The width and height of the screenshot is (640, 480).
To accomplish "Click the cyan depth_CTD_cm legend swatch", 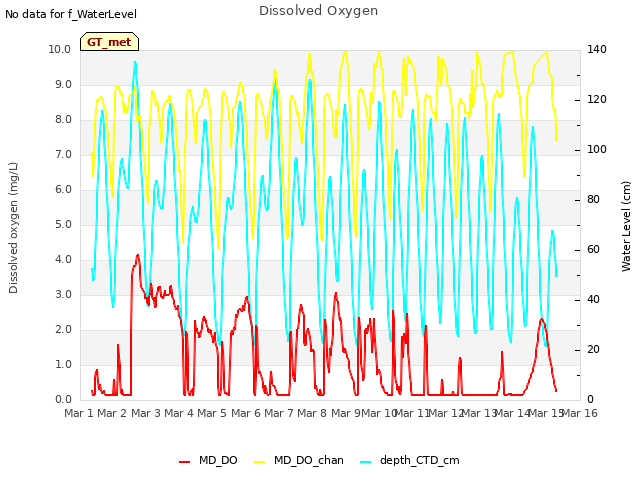I will [x=366, y=462].
